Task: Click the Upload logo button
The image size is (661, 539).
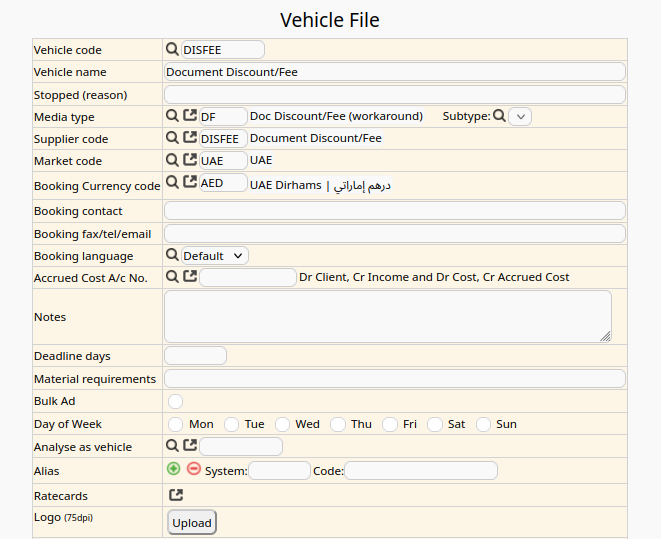Action: pos(191,522)
